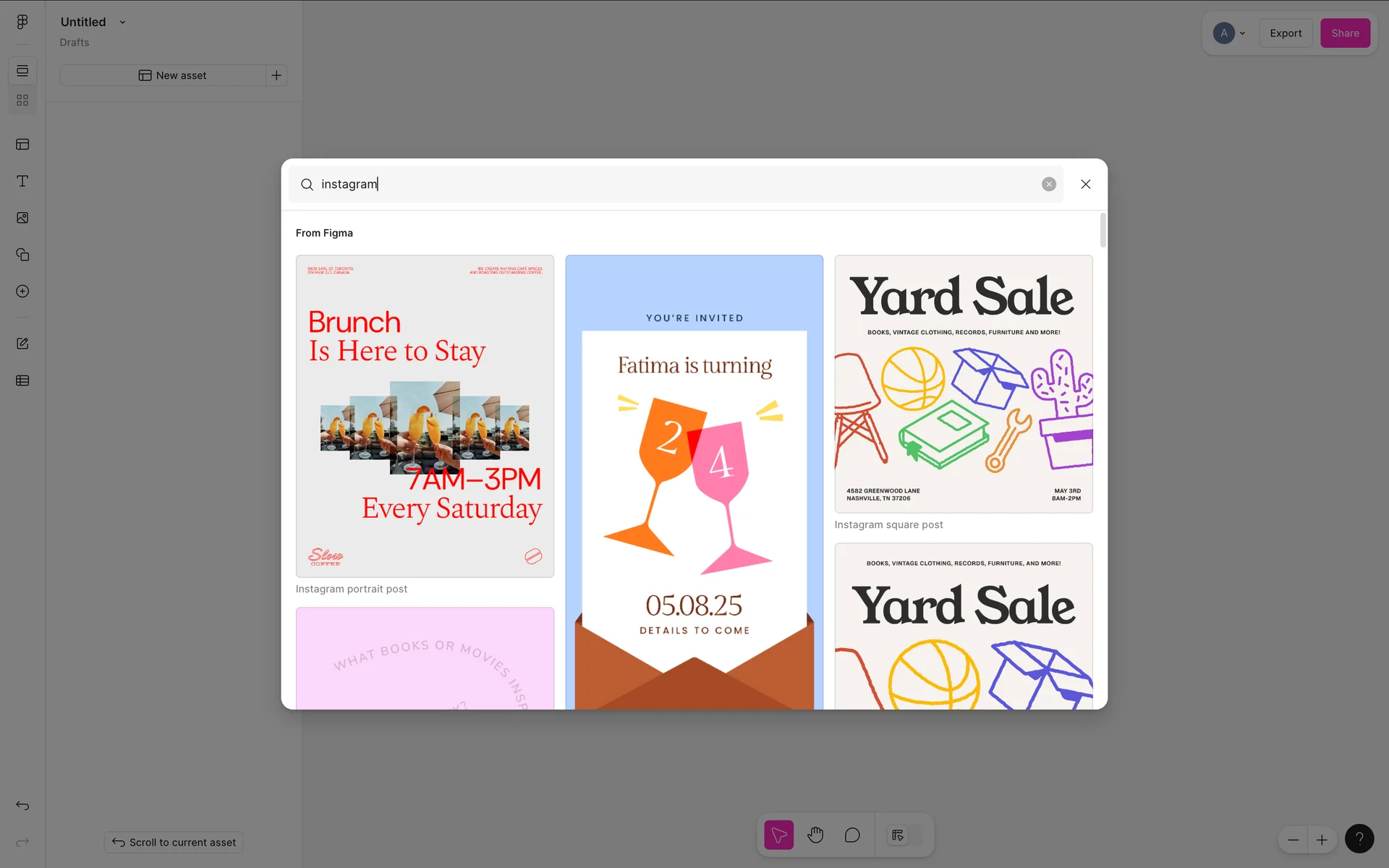Select the Shapes tool in sidebar

22,255
